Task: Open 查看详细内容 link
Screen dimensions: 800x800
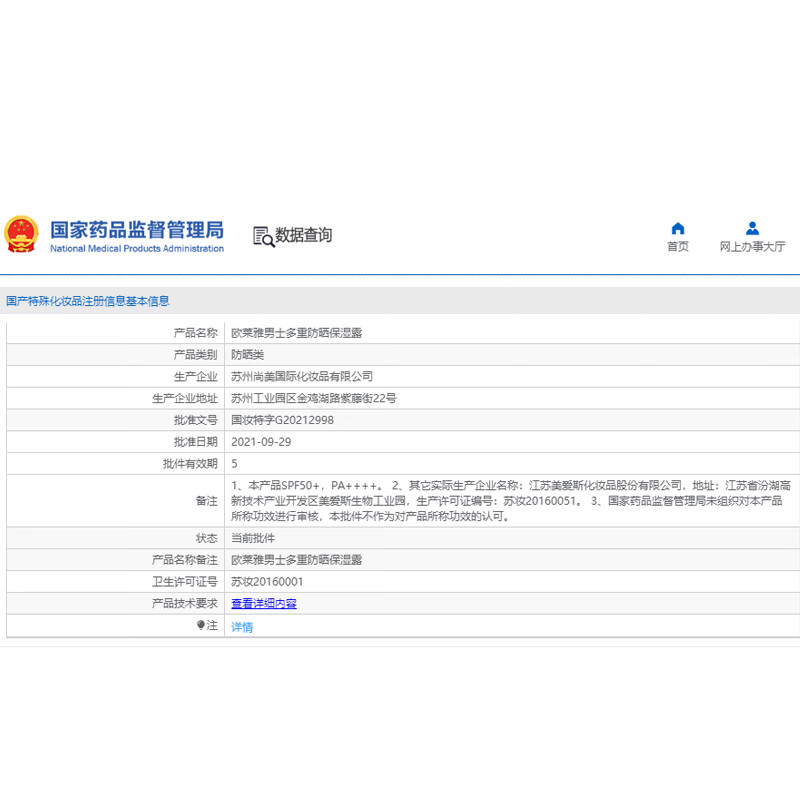Action: pyautogui.click(x=264, y=604)
